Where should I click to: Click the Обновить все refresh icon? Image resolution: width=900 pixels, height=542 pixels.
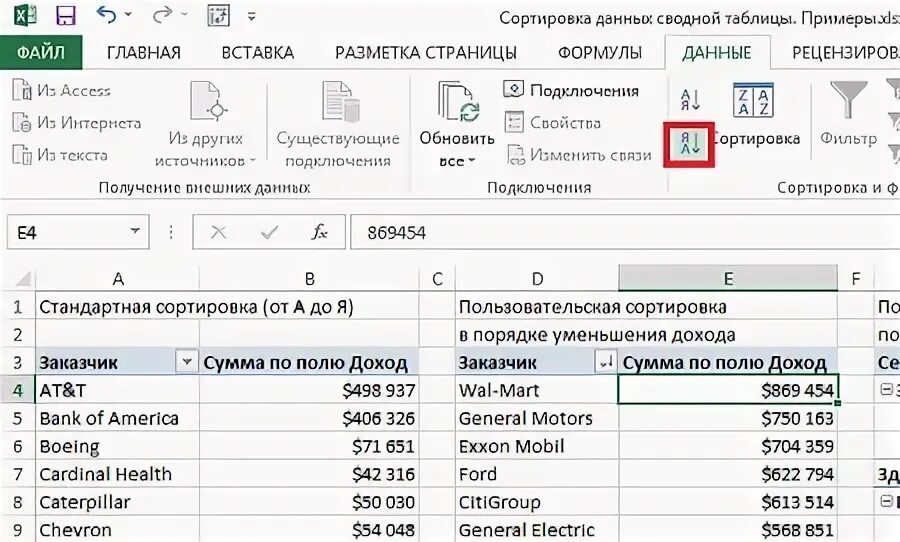(x=457, y=102)
